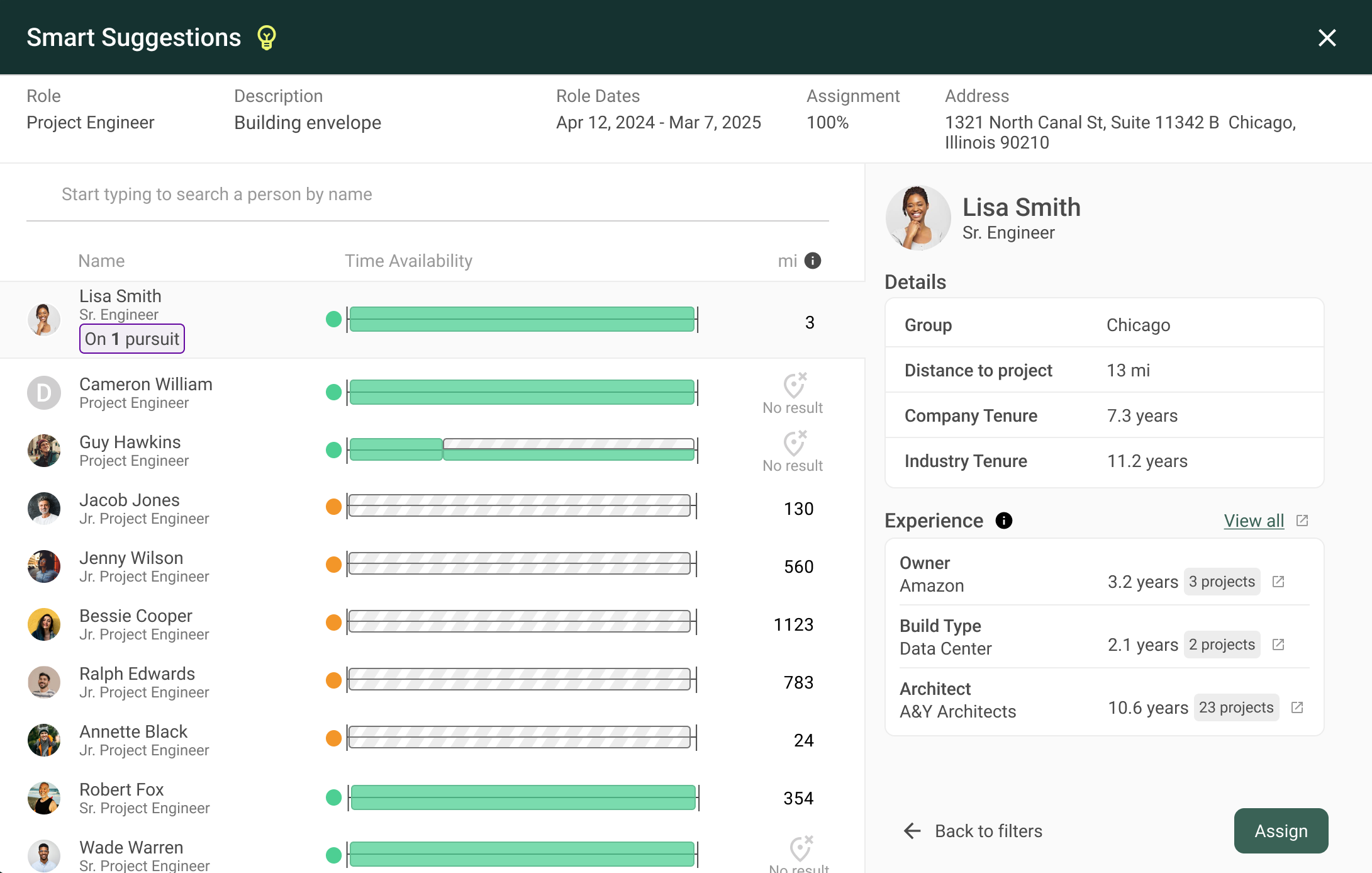Click Jenny Wilson's avatar photo
The width and height of the screenshot is (1372, 873).
[44, 566]
